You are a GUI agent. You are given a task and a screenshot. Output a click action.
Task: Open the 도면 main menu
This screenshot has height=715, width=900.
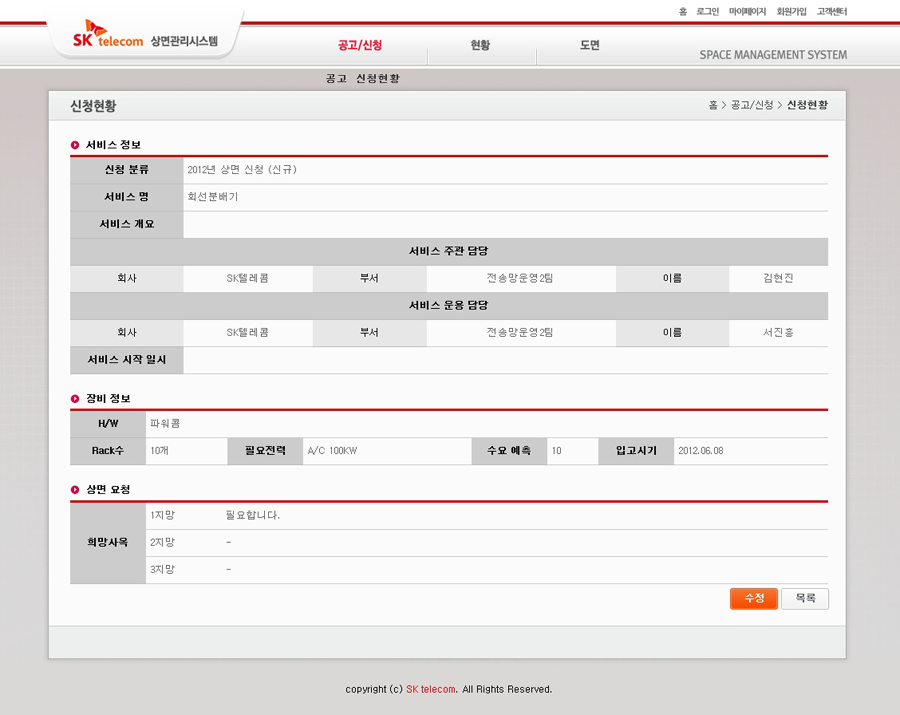pyautogui.click(x=589, y=45)
